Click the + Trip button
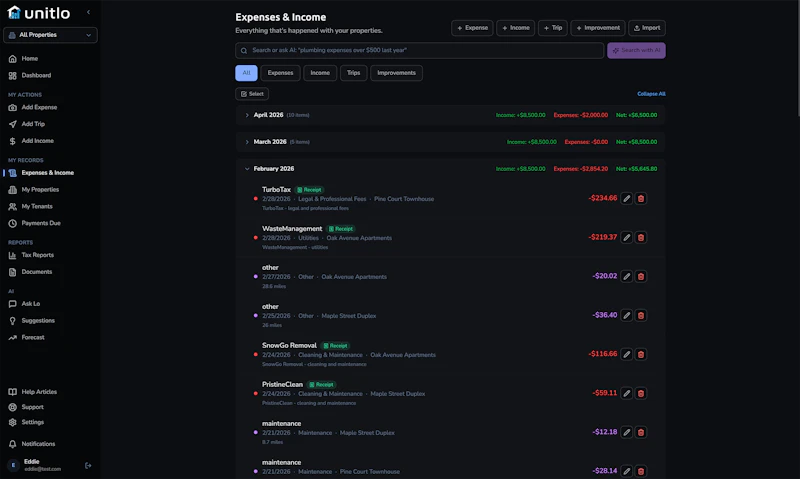Screen dimensions: 800x479 point(553,28)
